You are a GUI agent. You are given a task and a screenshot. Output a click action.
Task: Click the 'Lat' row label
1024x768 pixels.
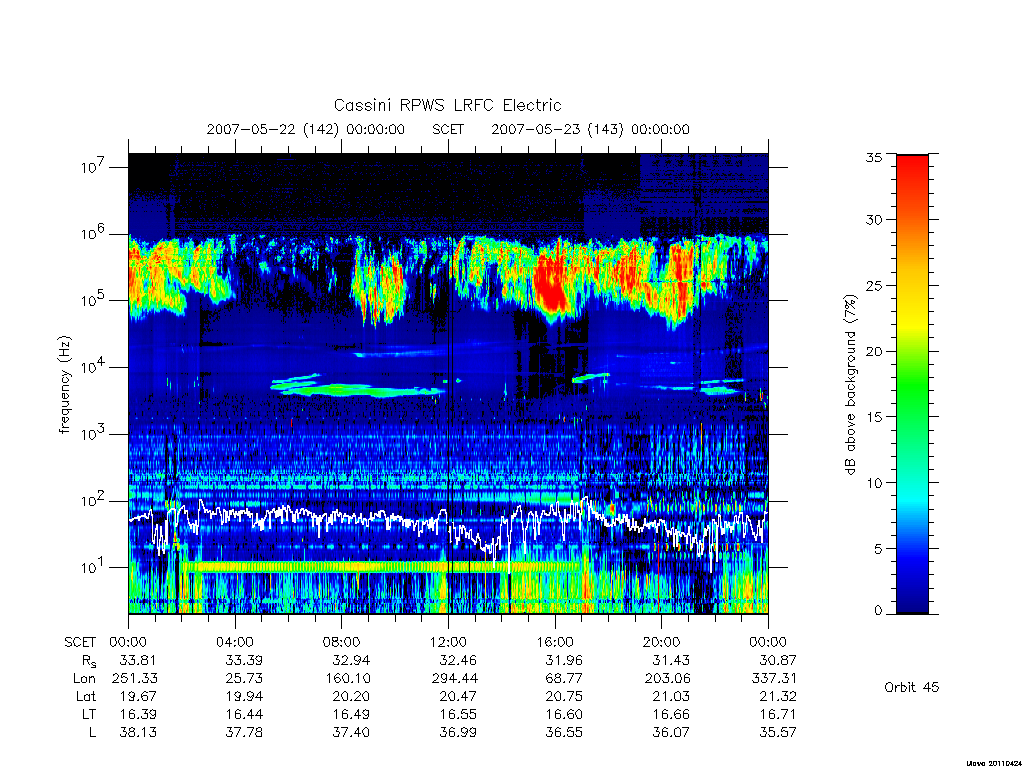click(86, 696)
